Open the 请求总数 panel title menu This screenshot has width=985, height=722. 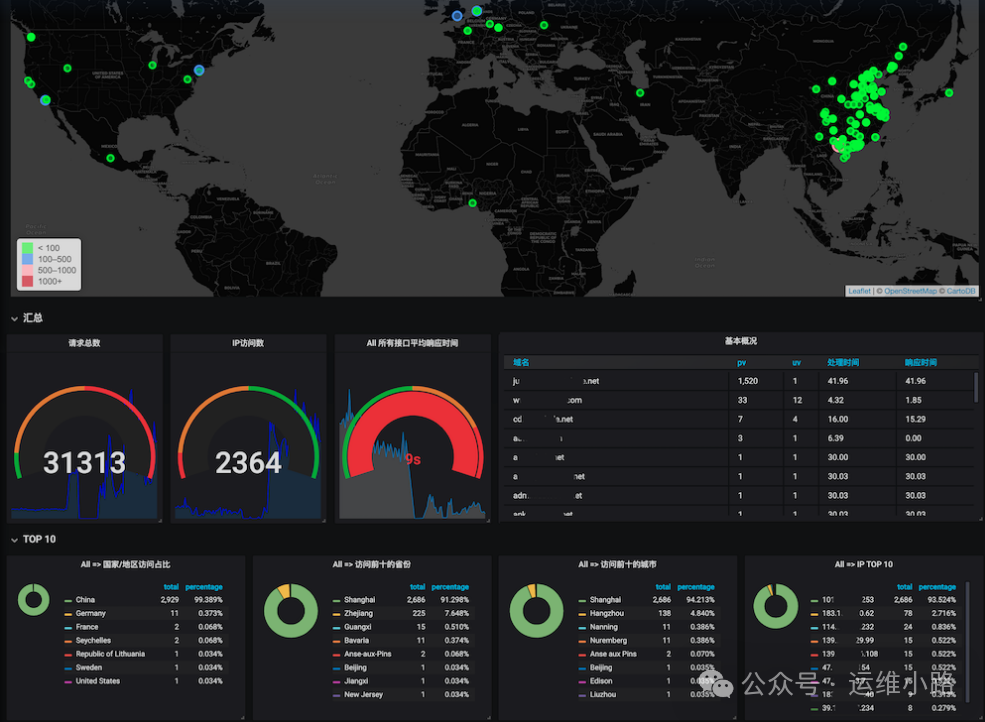(84, 343)
